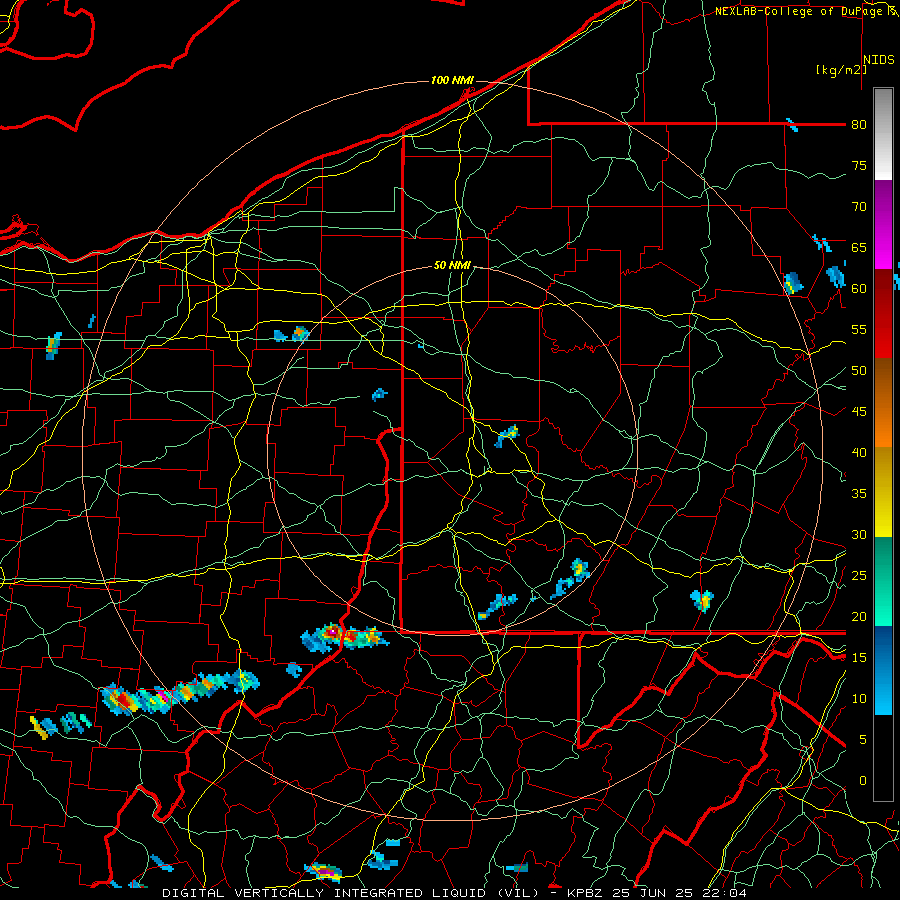Image resolution: width=900 pixels, height=900 pixels.
Task: Select the 40 value on the scale
Action: pyautogui.click(x=859, y=452)
